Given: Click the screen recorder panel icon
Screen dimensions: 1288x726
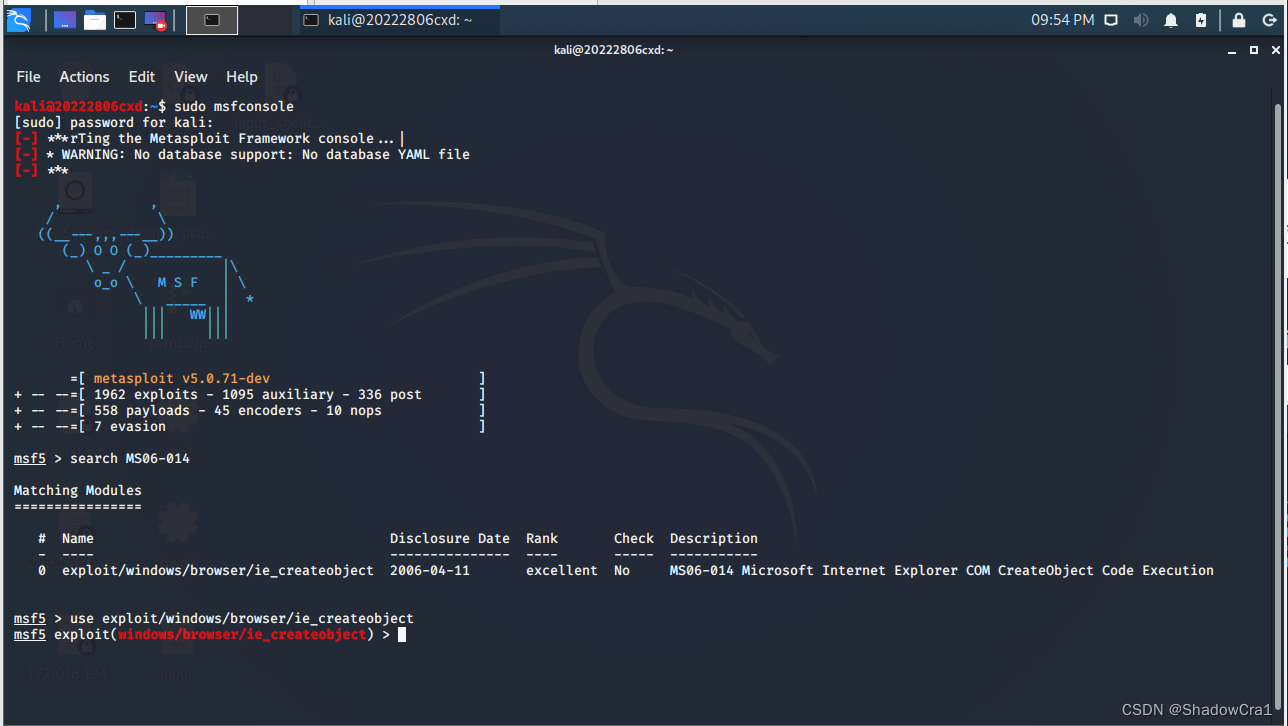Looking at the screenshot, I should tap(155, 19).
